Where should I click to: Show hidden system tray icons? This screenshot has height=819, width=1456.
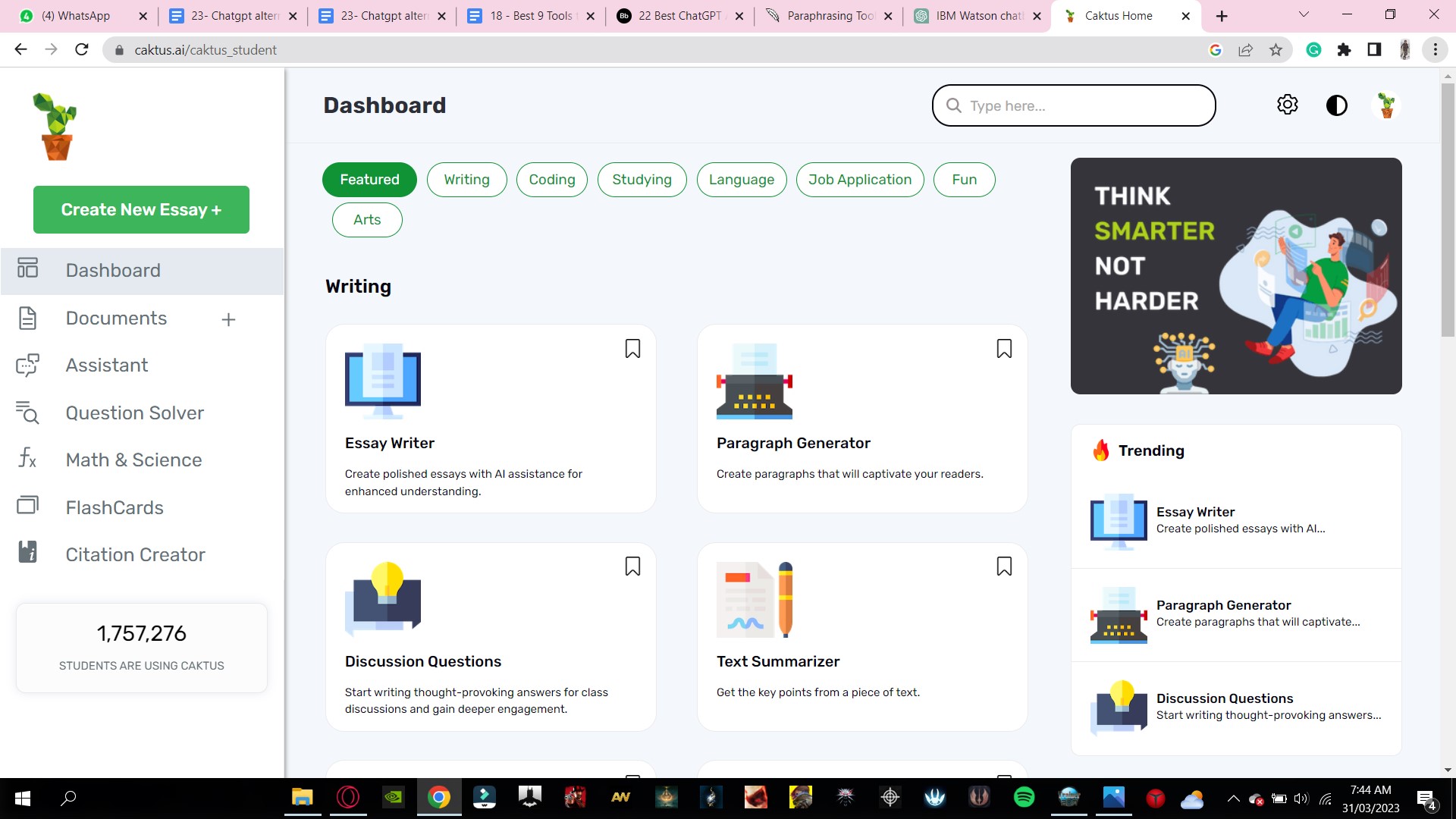[x=1233, y=799]
